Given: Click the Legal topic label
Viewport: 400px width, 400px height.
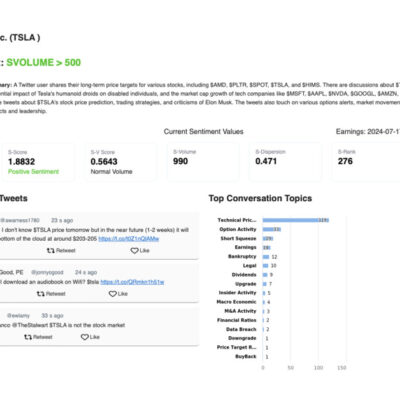Looking at the screenshot, I should 250,266.
